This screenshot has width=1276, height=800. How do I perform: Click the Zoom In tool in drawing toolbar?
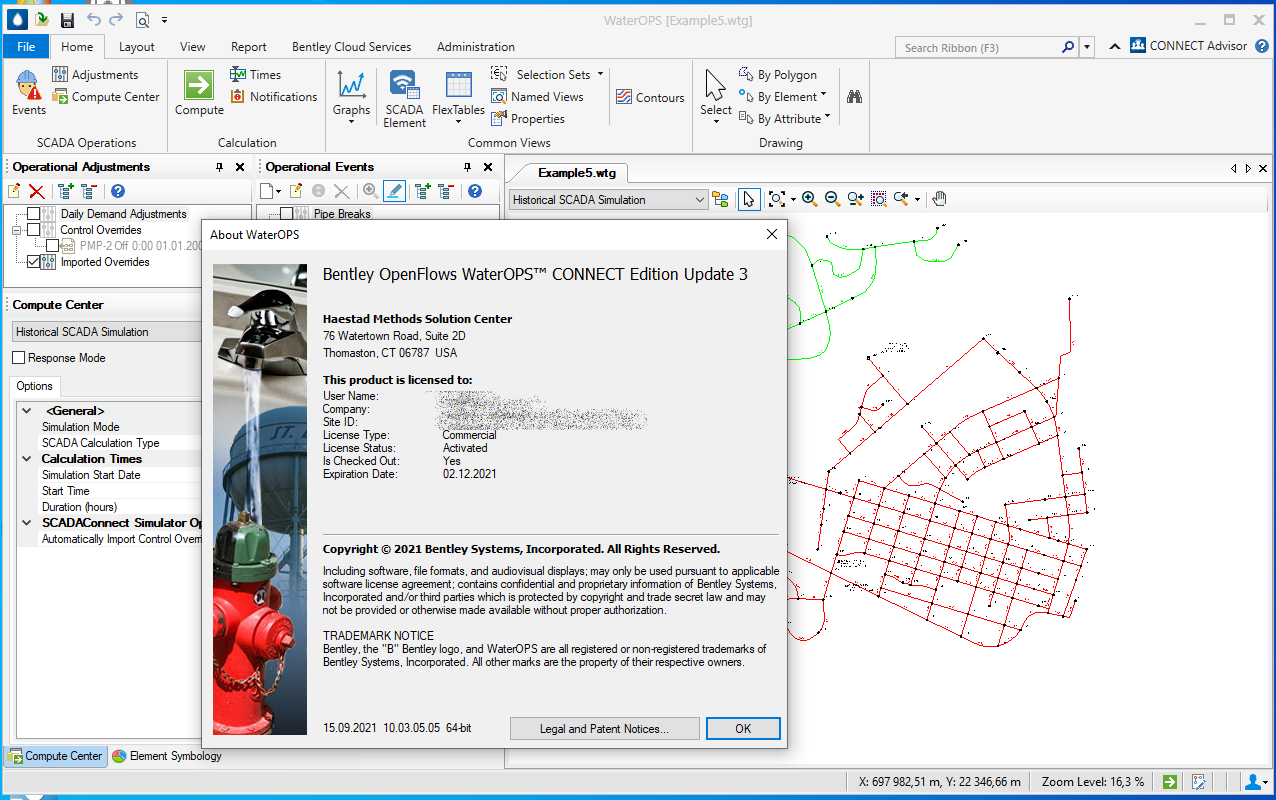tap(809, 199)
